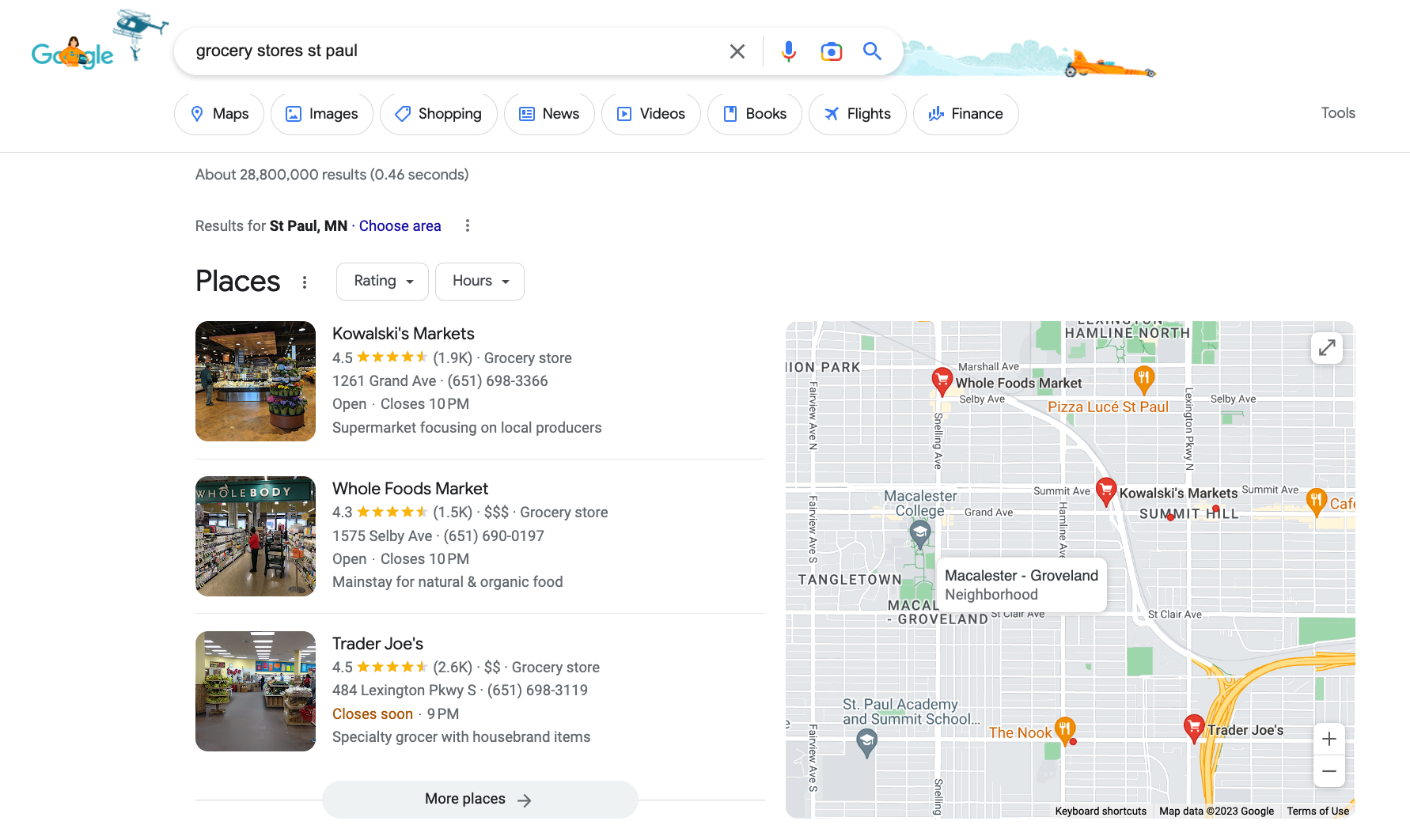Click the Closes soon status for Trader Joe's
Viewport: 1410px width, 840px height.
pyautogui.click(x=373, y=714)
